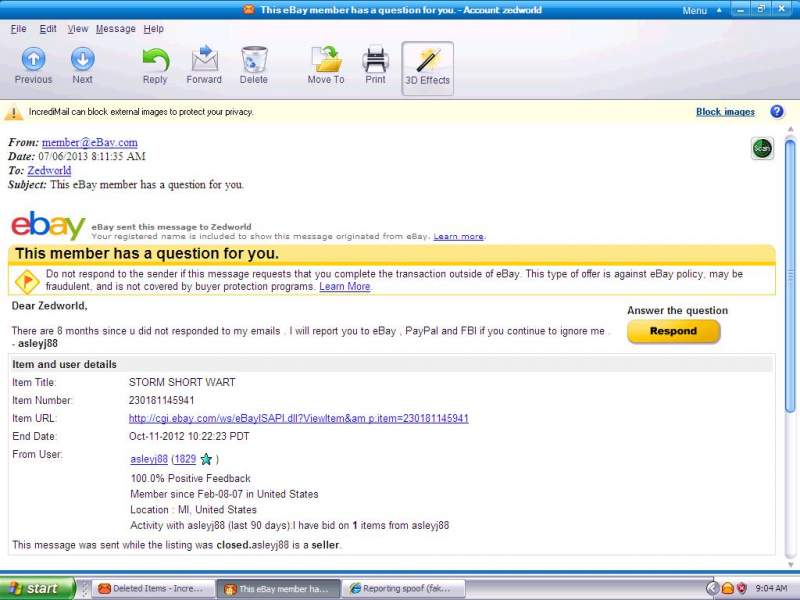Click the green Scan icon

[762, 148]
